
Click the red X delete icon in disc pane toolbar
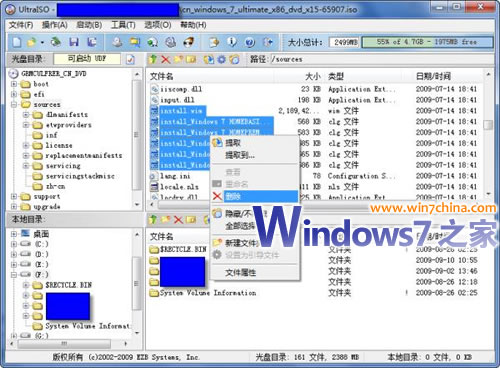(165, 60)
